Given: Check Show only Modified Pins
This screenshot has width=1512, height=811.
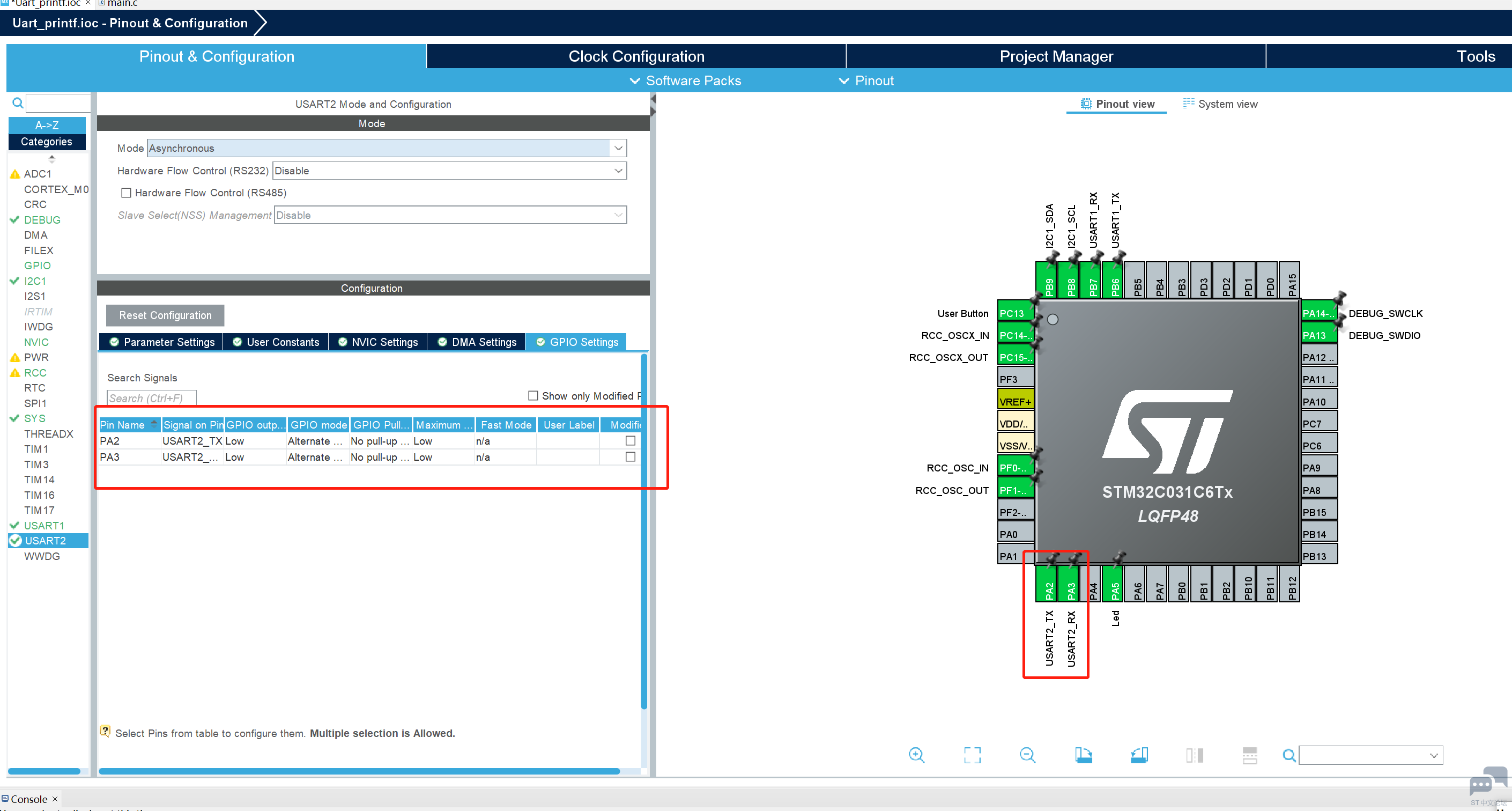Looking at the screenshot, I should click(533, 396).
